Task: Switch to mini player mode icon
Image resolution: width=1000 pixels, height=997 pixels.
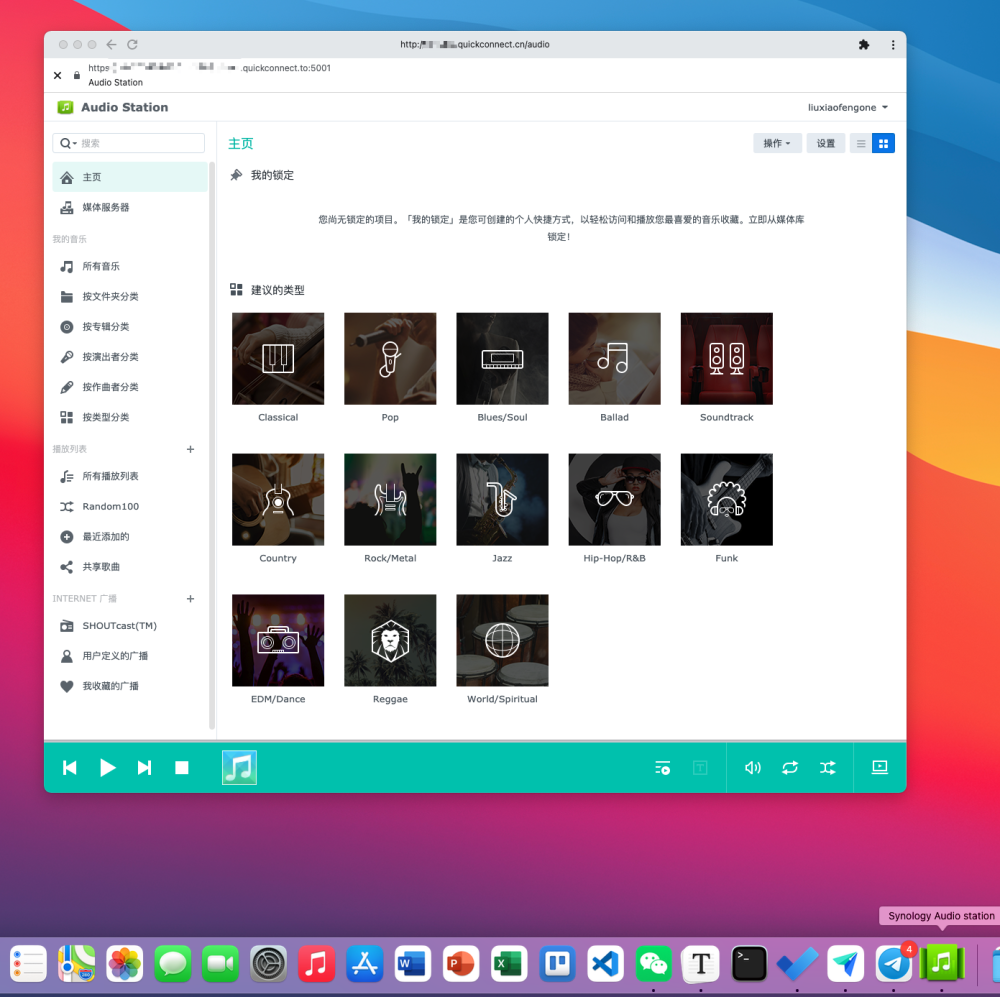Action: pos(879,767)
